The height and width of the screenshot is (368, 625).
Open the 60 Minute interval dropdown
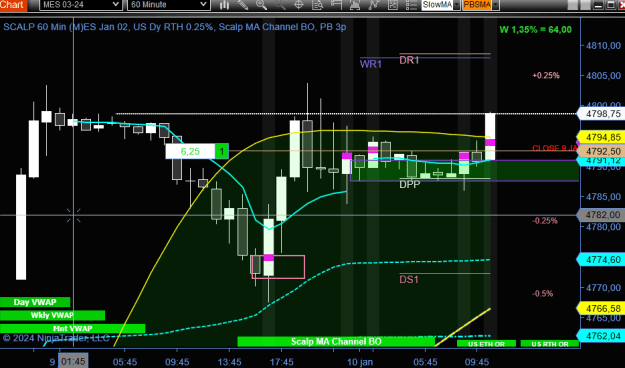click(x=169, y=5)
